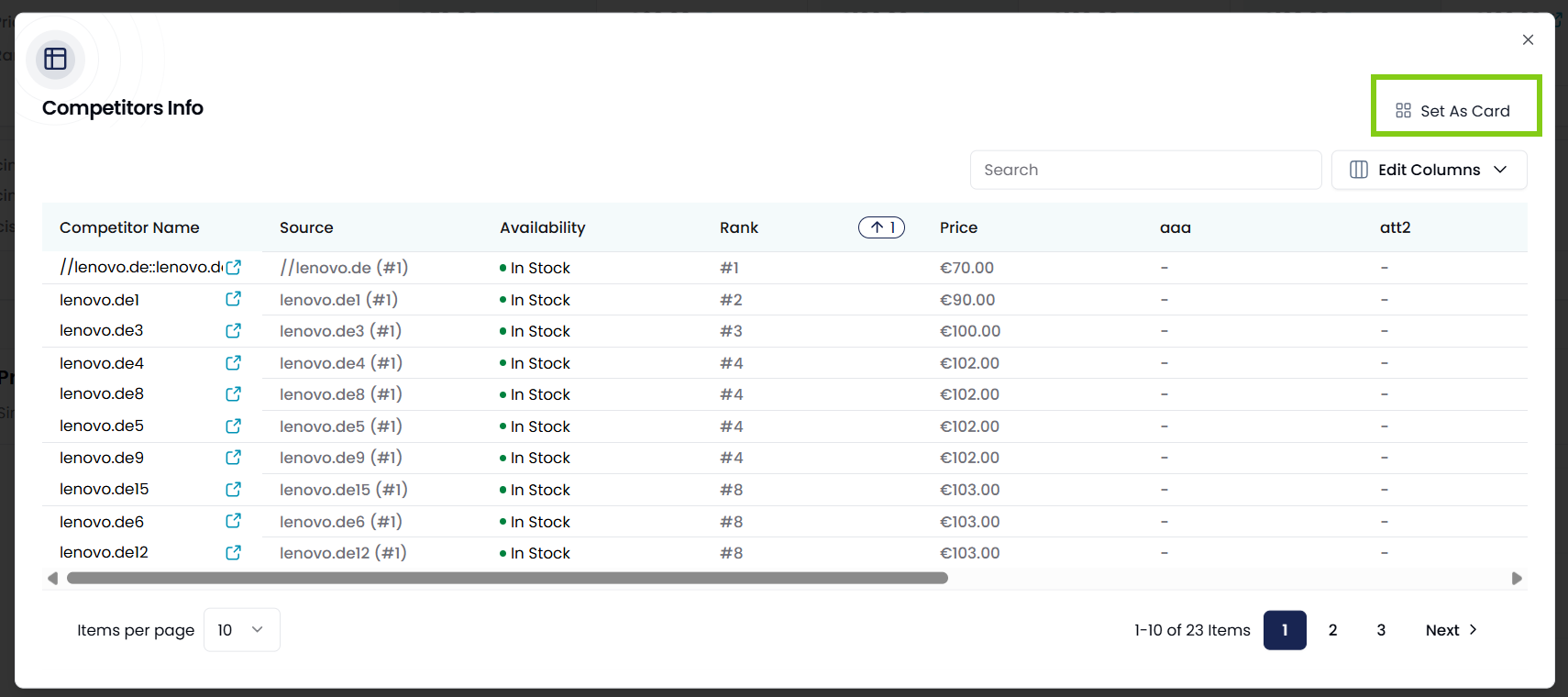This screenshot has height=697, width=1568.
Task: Open external link icon for lenovo.de6
Action: (234, 521)
